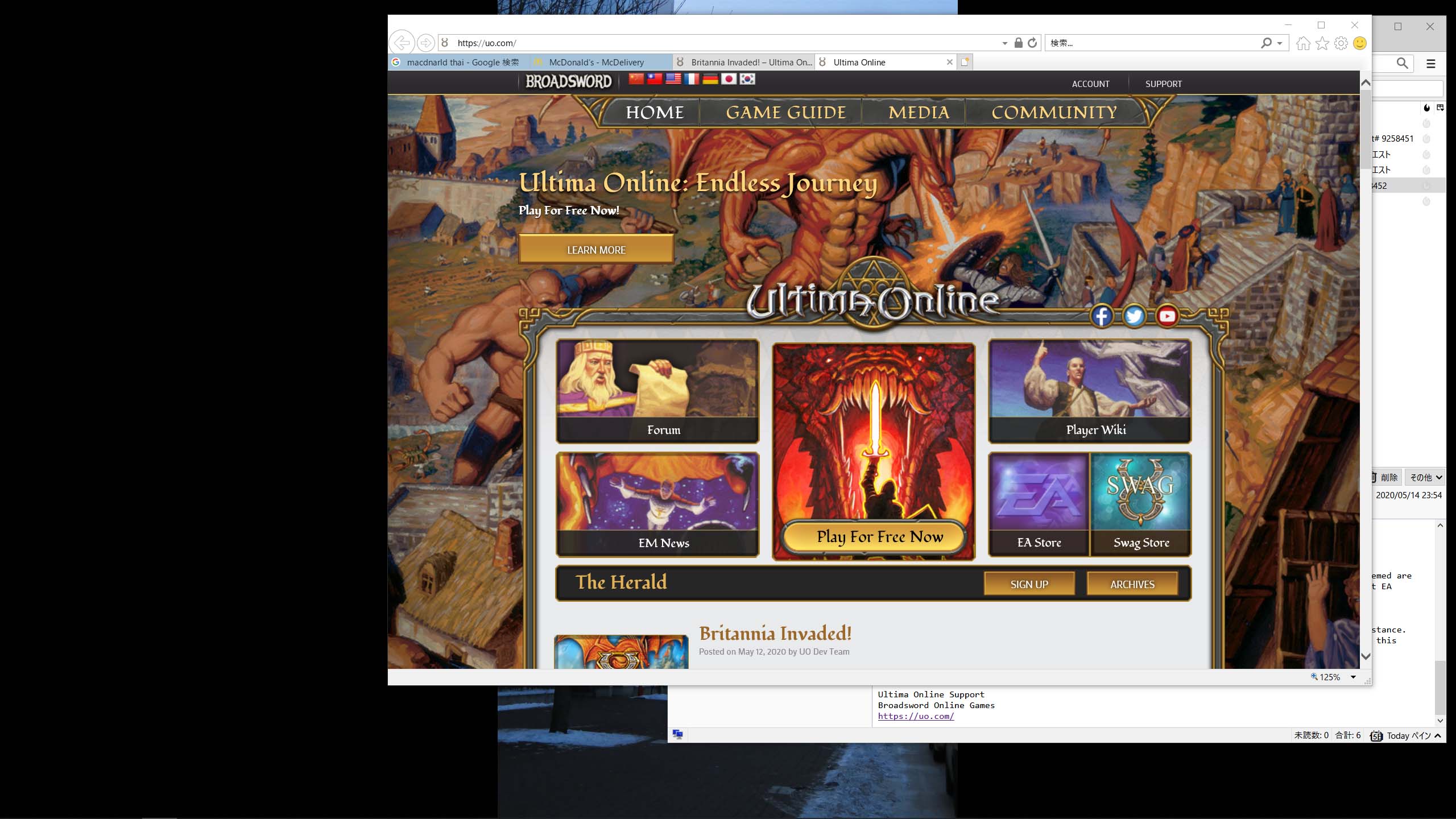Toggle junk status for the highlighted 452 message row

pos(1426,185)
